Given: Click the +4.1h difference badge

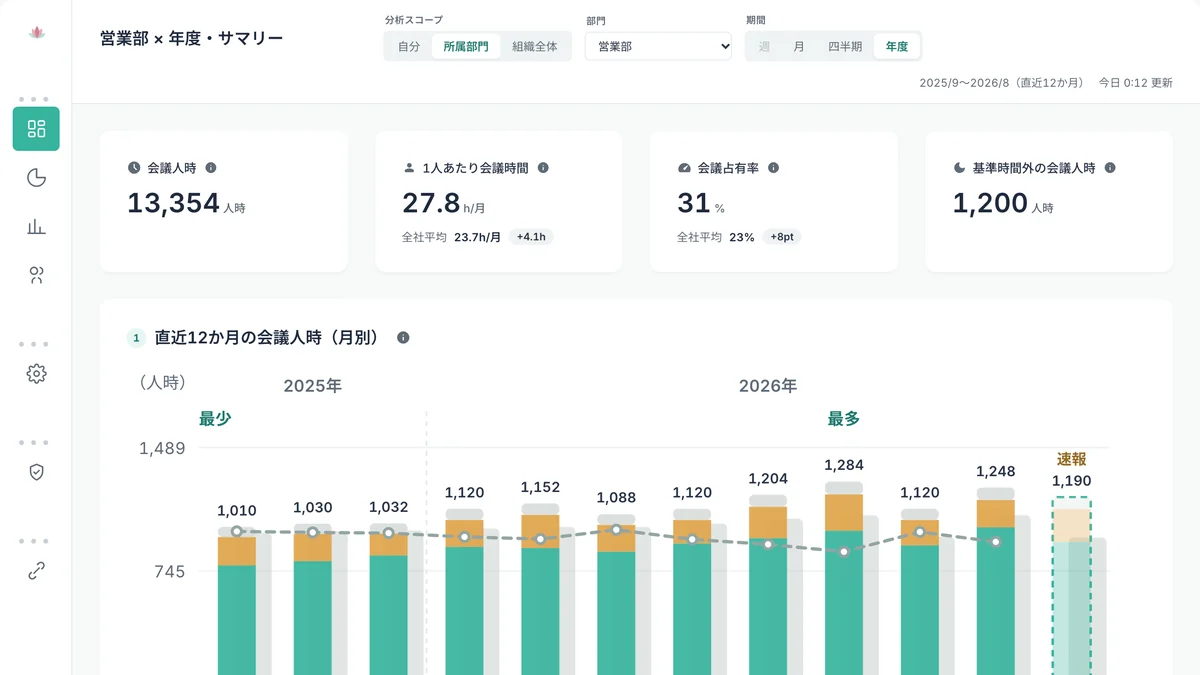Looking at the screenshot, I should pos(533,237).
